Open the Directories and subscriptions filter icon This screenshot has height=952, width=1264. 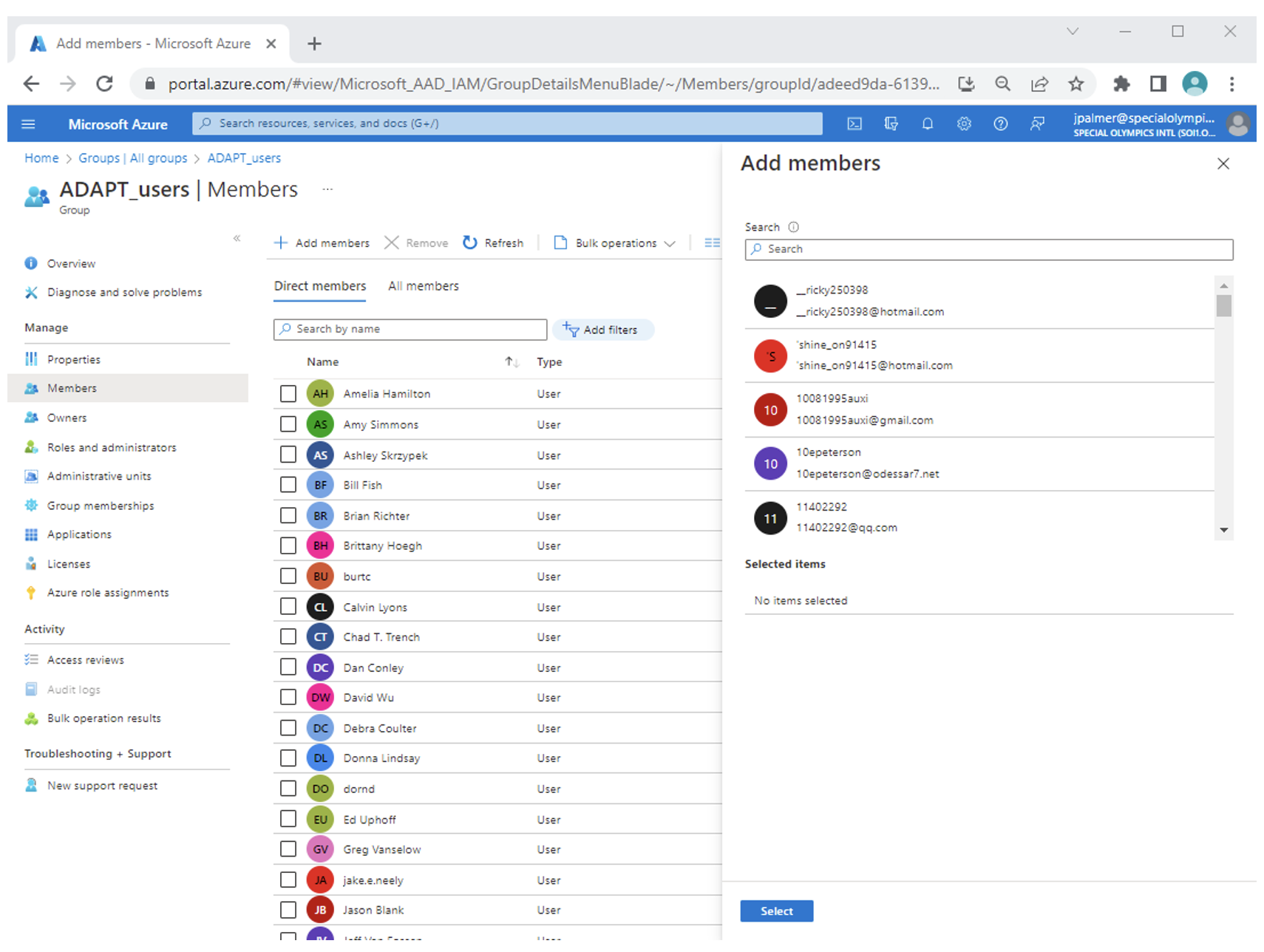891,124
